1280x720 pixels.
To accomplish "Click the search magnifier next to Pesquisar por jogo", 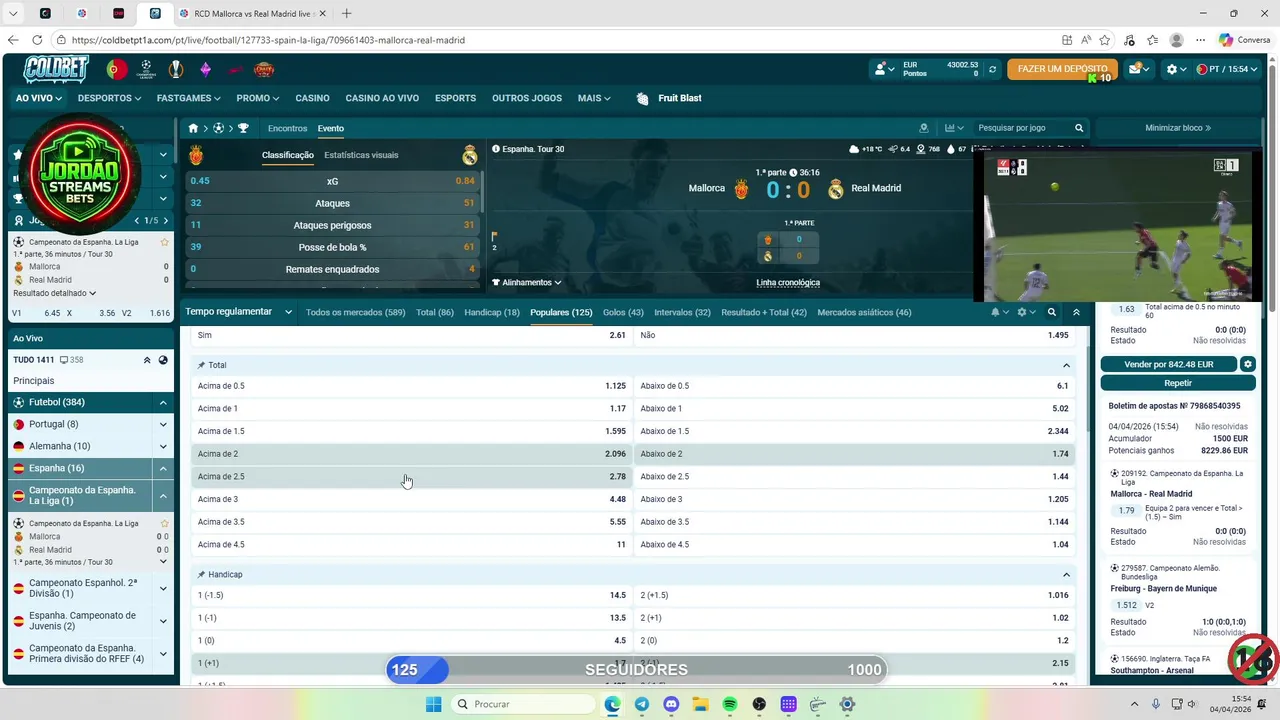I will click(x=1079, y=128).
